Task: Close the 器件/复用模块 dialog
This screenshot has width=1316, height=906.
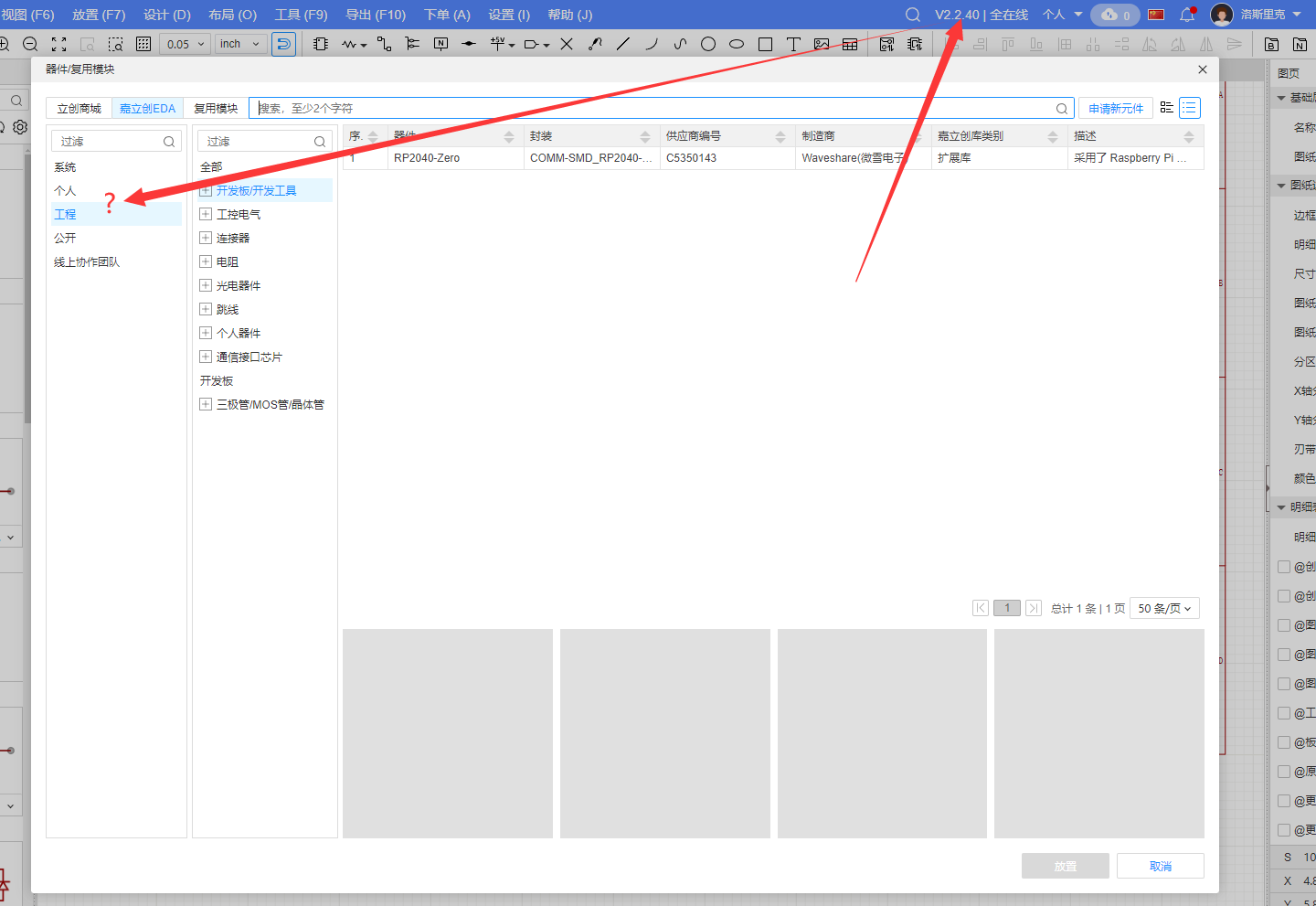Action: pyautogui.click(x=1203, y=69)
